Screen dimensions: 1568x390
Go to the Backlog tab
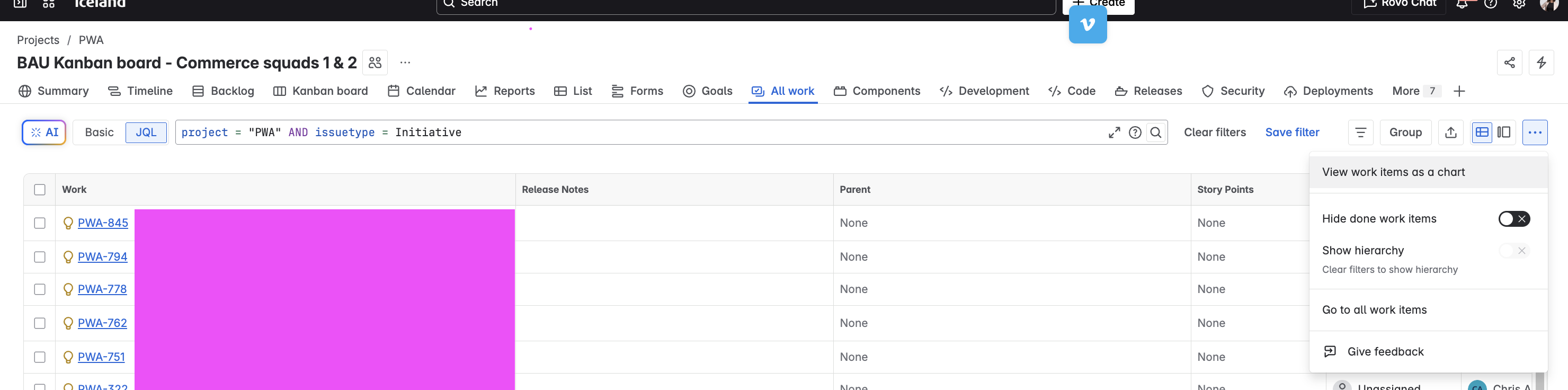click(x=224, y=91)
